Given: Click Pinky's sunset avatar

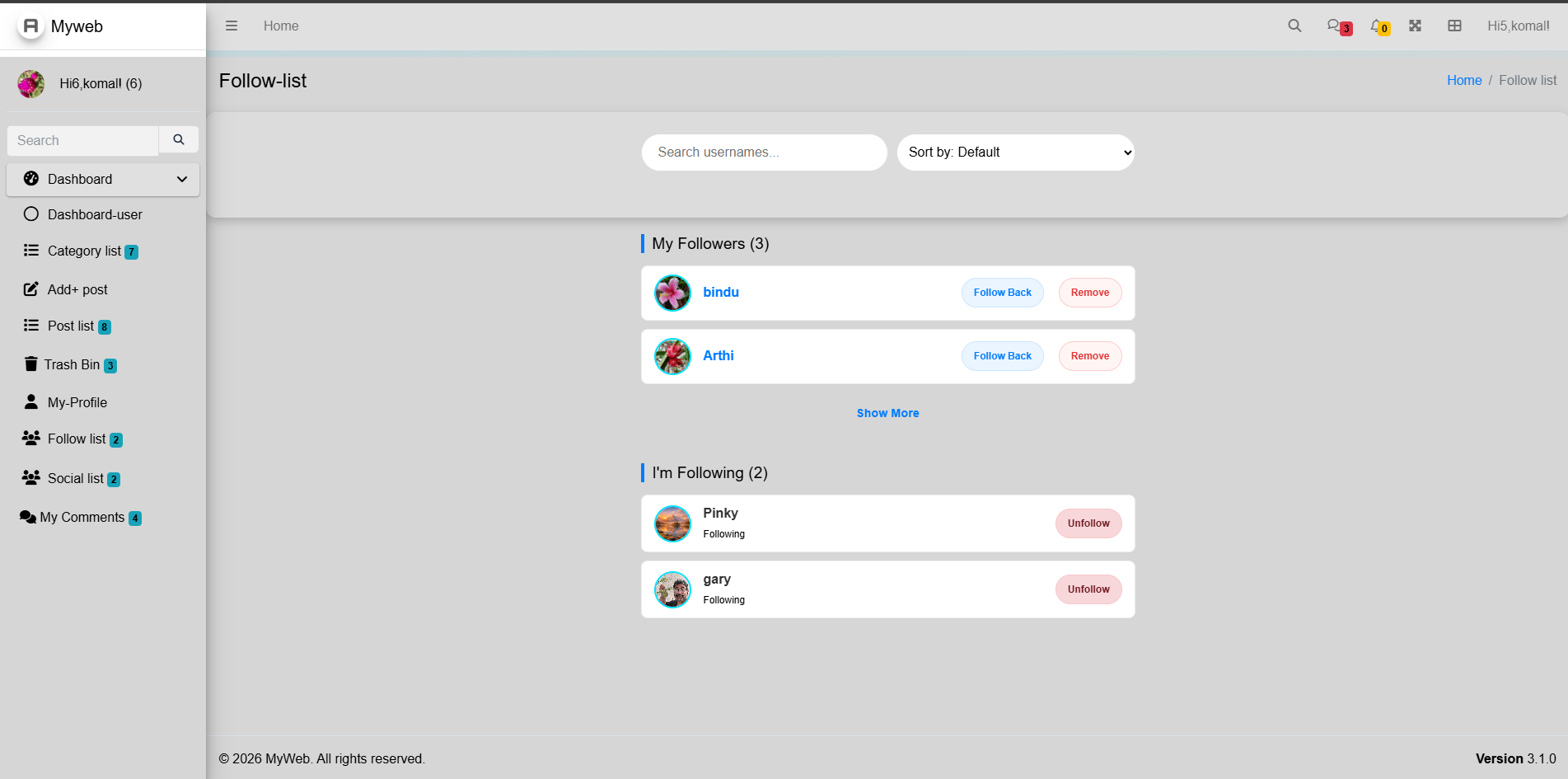Looking at the screenshot, I should (672, 523).
